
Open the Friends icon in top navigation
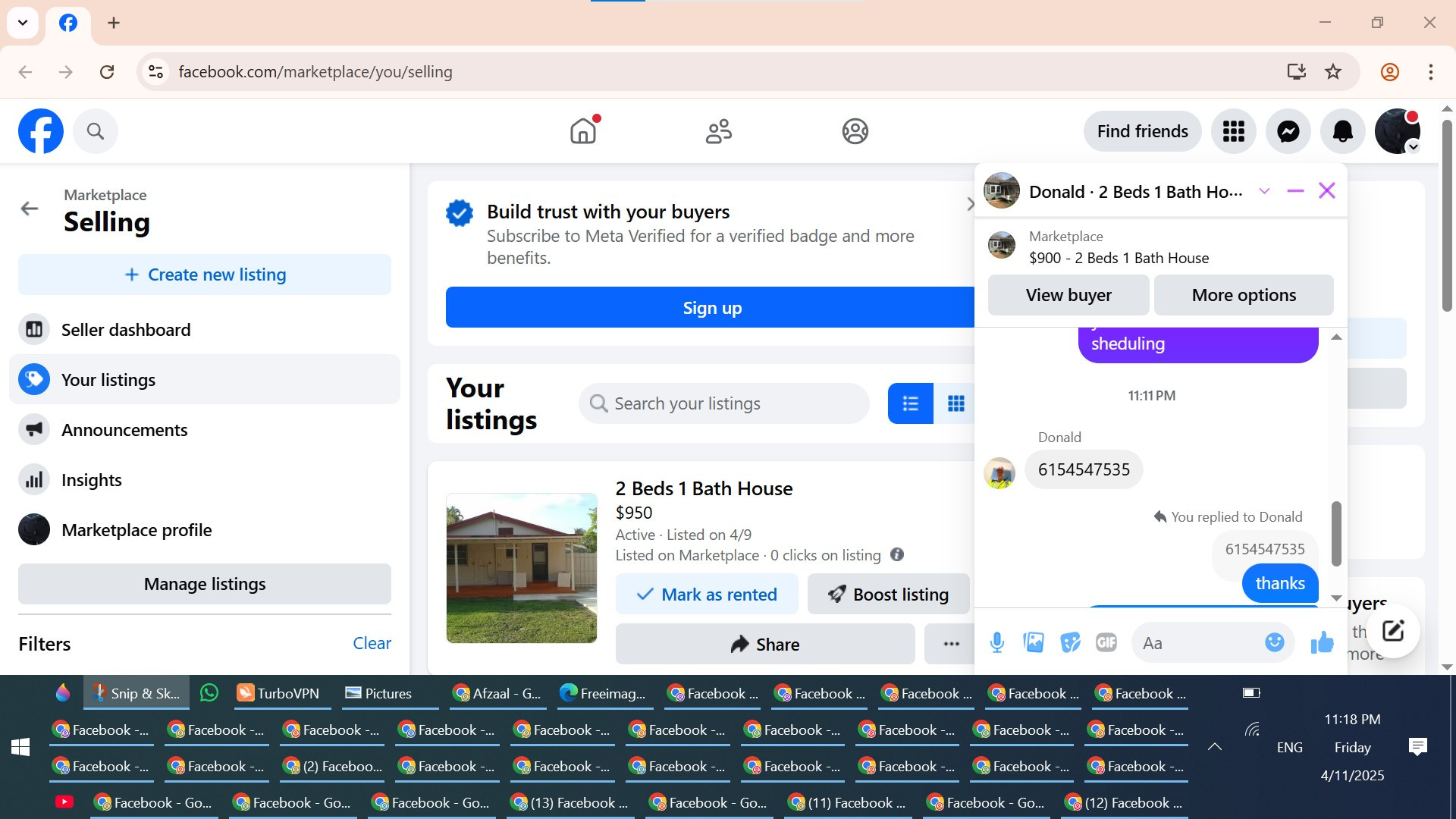(719, 131)
